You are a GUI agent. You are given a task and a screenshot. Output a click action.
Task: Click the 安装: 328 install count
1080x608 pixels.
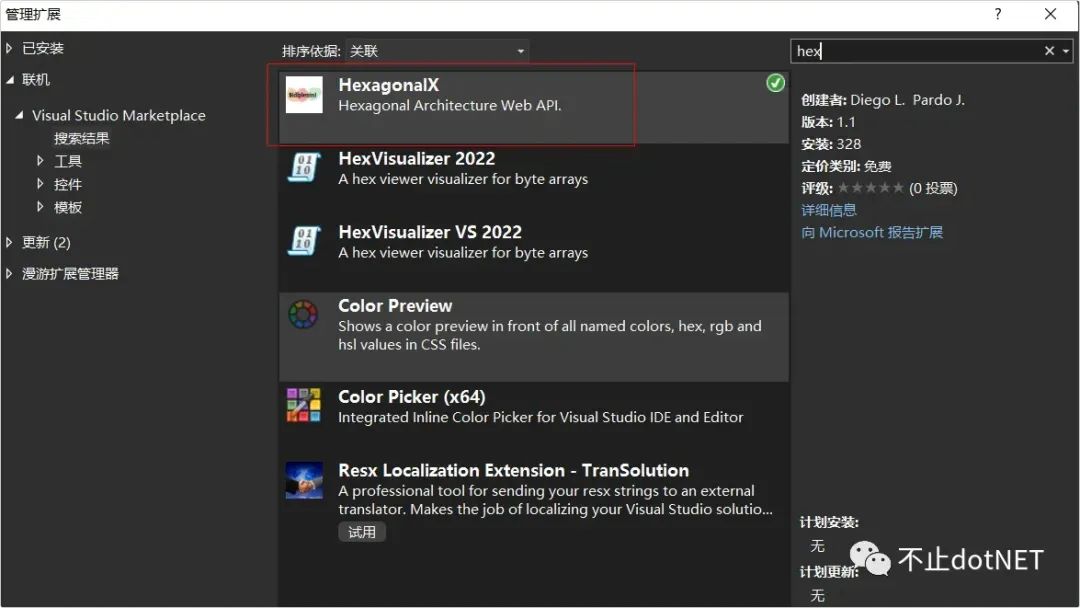pyautogui.click(x=831, y=144)
